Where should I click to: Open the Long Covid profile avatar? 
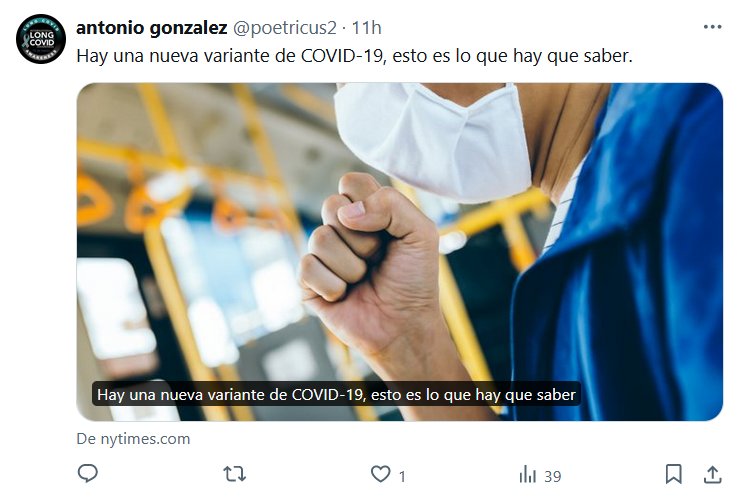(x=41, y=39)
